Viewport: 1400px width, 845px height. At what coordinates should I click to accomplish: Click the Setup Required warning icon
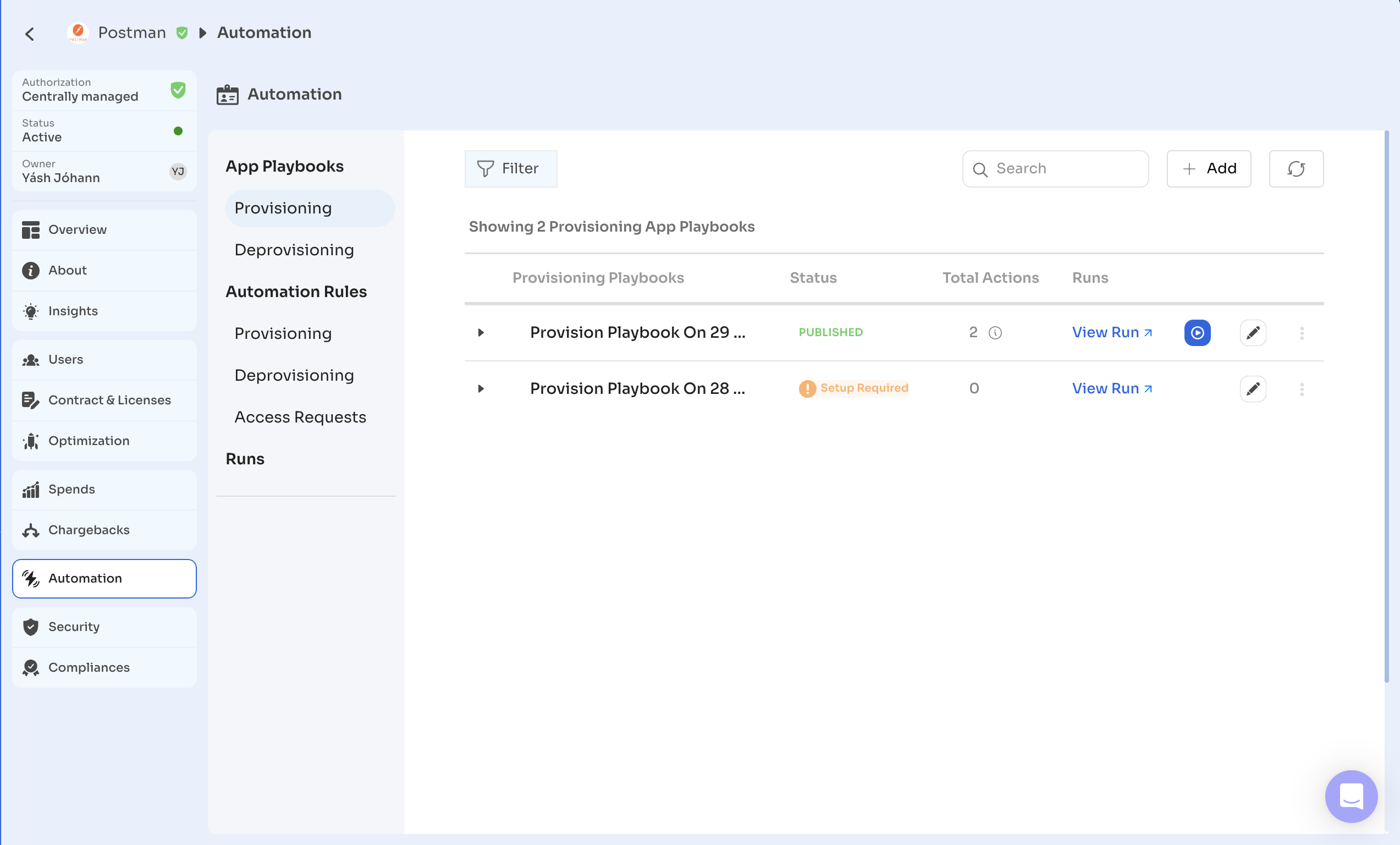click(x=807, y=389)
